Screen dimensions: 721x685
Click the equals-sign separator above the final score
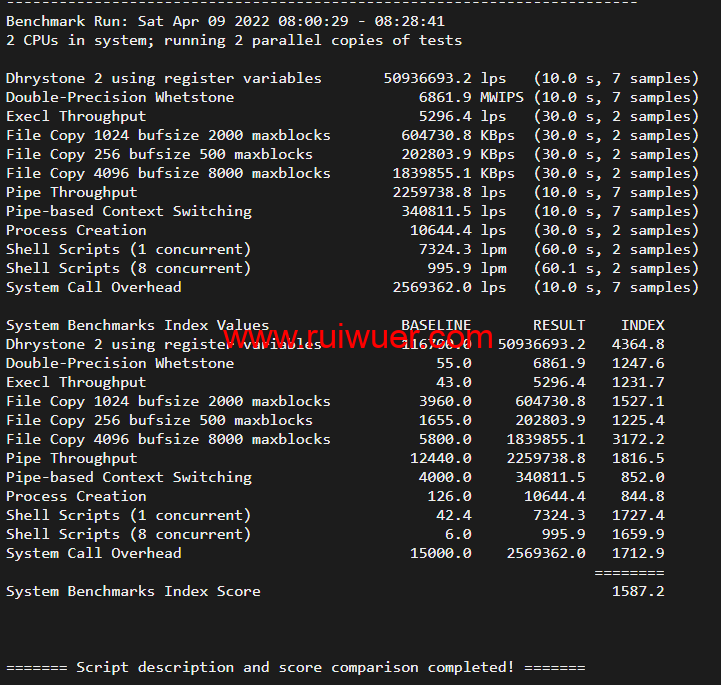click(629, 572)
